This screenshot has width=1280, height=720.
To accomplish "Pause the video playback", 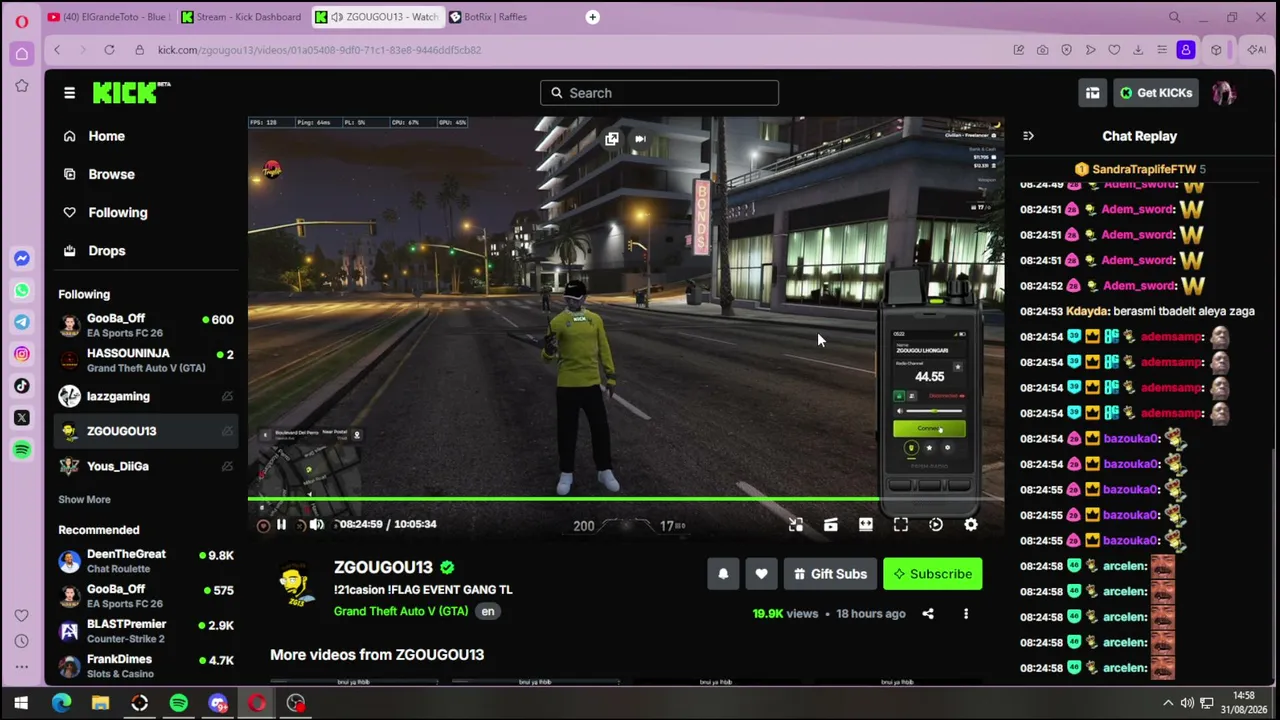I will pyautogui.click(x=281, y=524).
